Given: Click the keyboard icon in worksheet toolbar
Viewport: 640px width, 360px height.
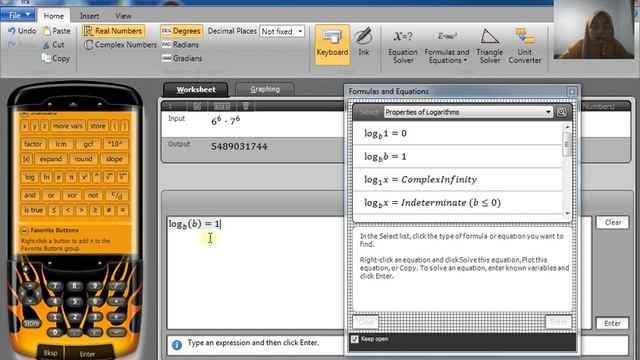Looking at the screenshot, I should 222,106.
